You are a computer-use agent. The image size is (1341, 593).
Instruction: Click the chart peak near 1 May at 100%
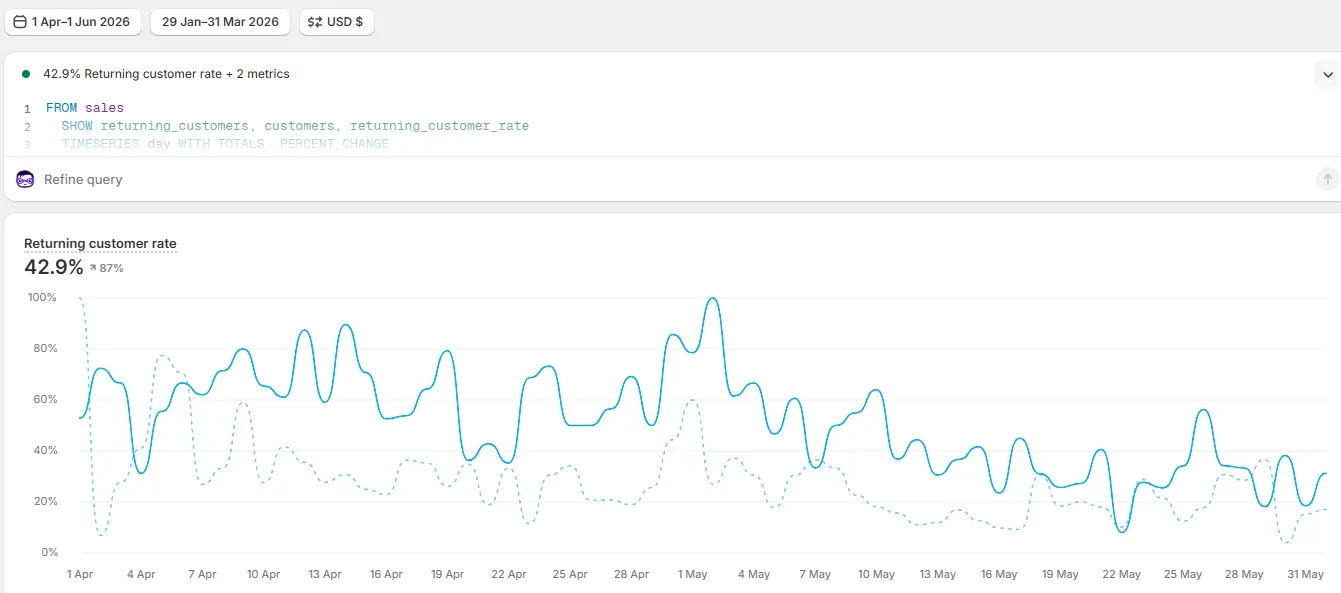712,298
